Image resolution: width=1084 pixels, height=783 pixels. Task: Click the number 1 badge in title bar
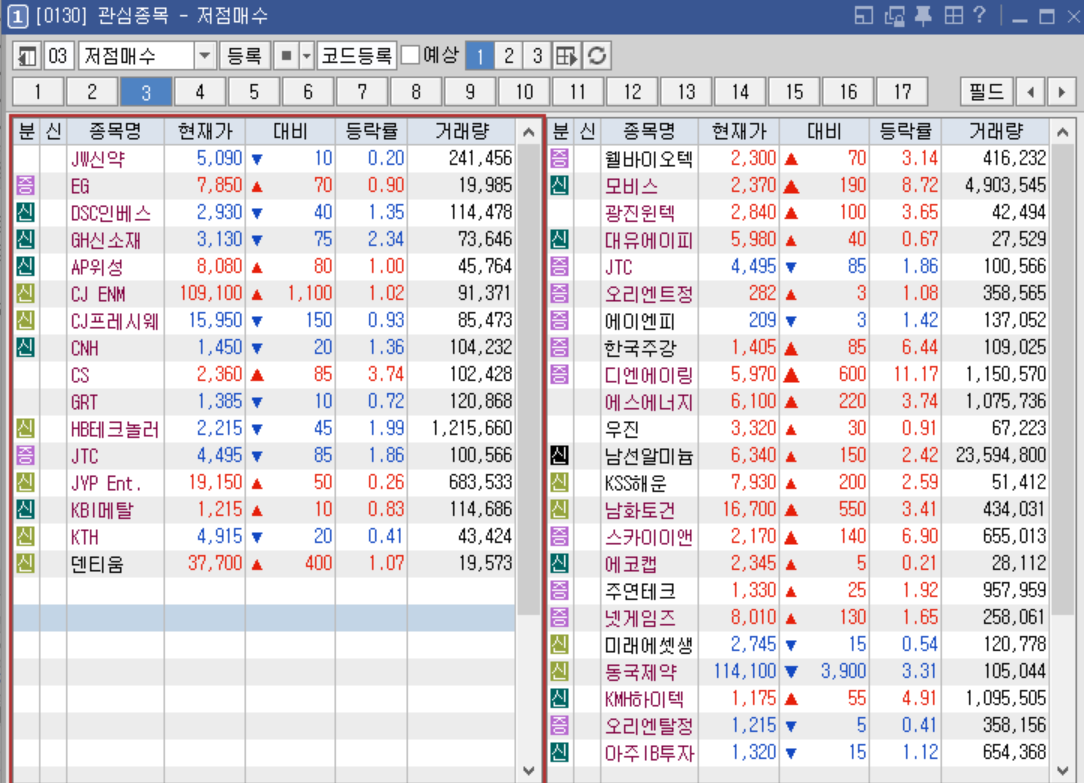point(18,17)
